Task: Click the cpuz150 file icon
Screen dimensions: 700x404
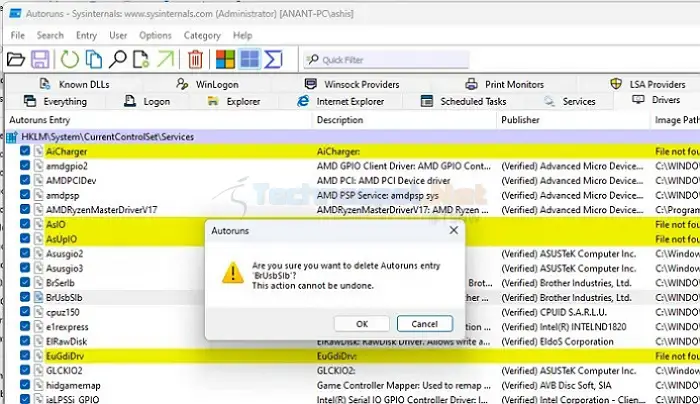Action: (39, 312)
